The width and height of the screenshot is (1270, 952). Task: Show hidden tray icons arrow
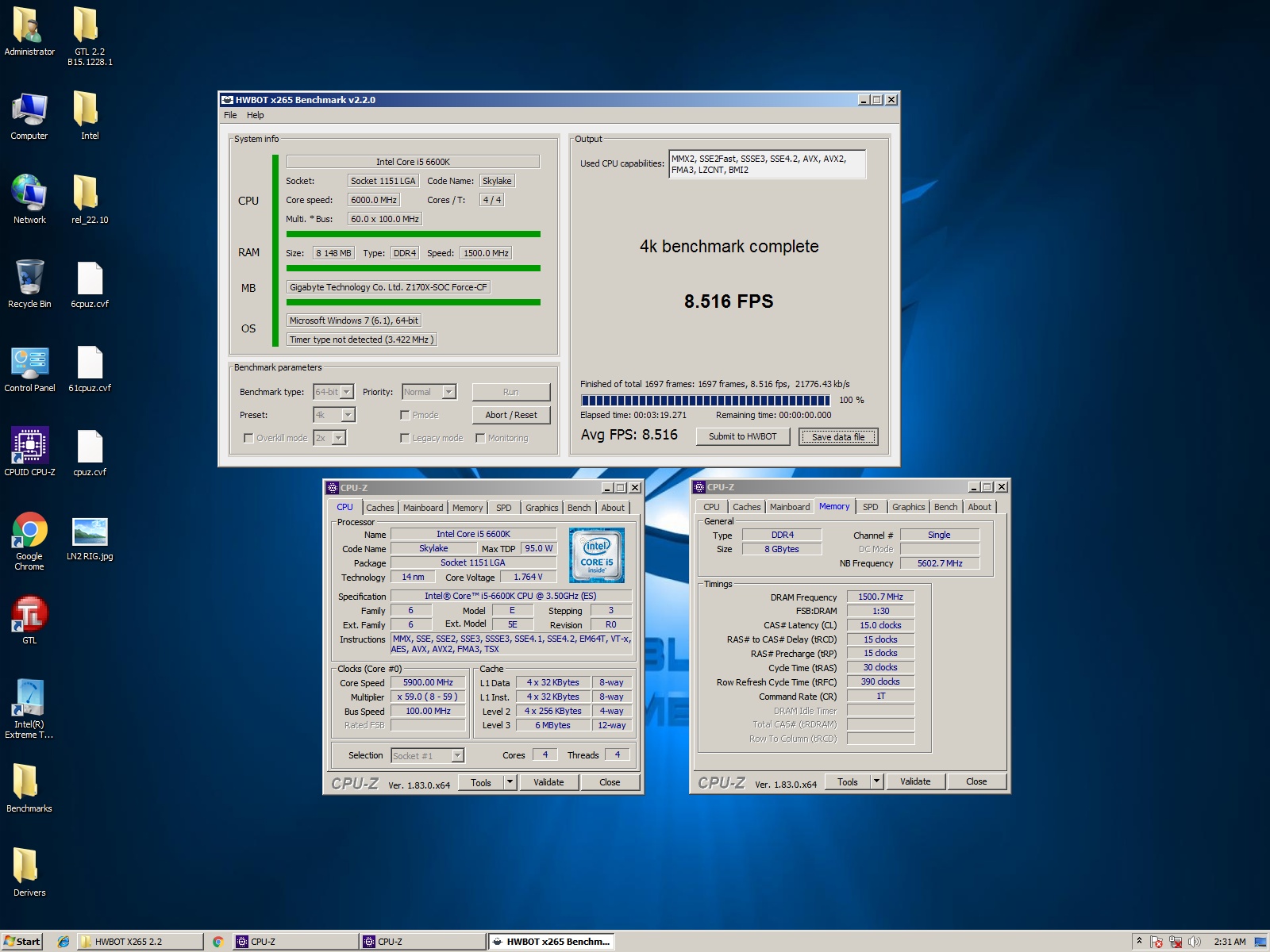click(1139, 941)
